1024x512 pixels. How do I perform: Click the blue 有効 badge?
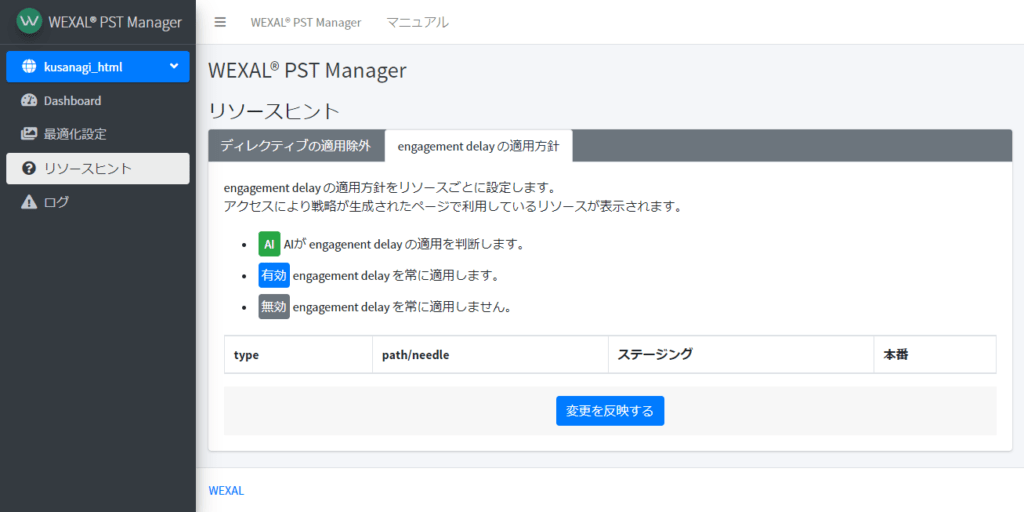click(x=274, y=276)
